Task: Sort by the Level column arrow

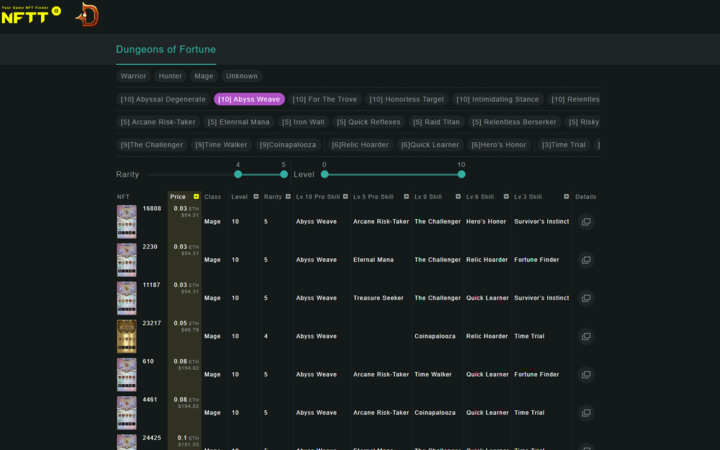Action: pos(256,197)
